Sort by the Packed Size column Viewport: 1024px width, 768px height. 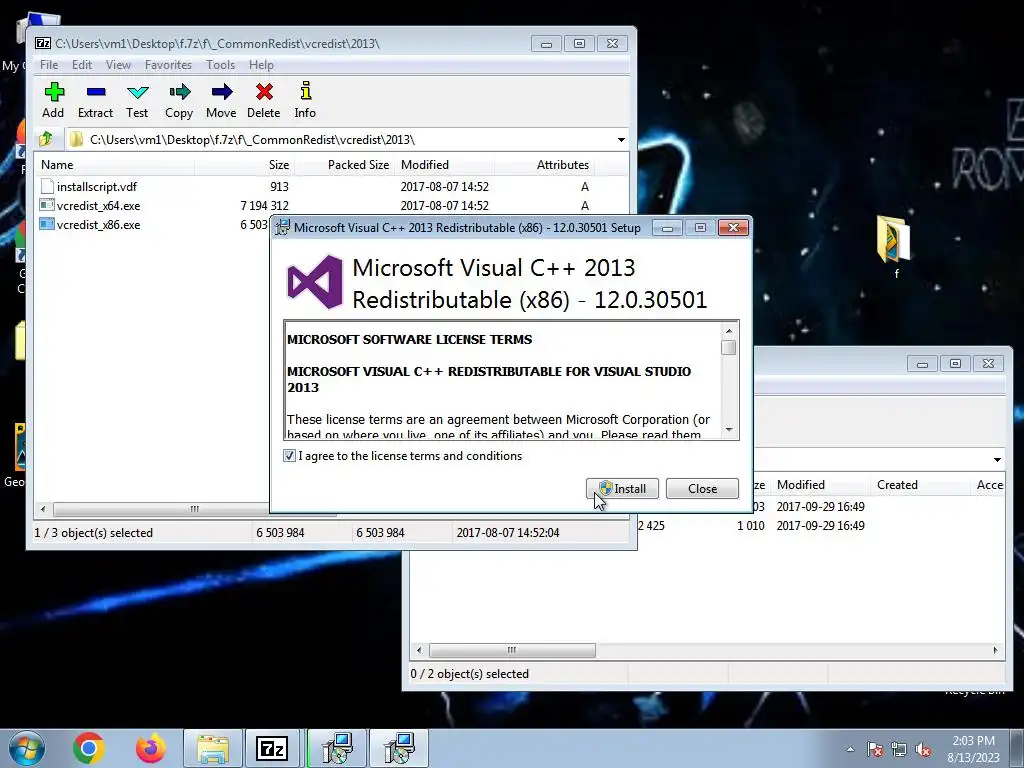click(344, 165)
